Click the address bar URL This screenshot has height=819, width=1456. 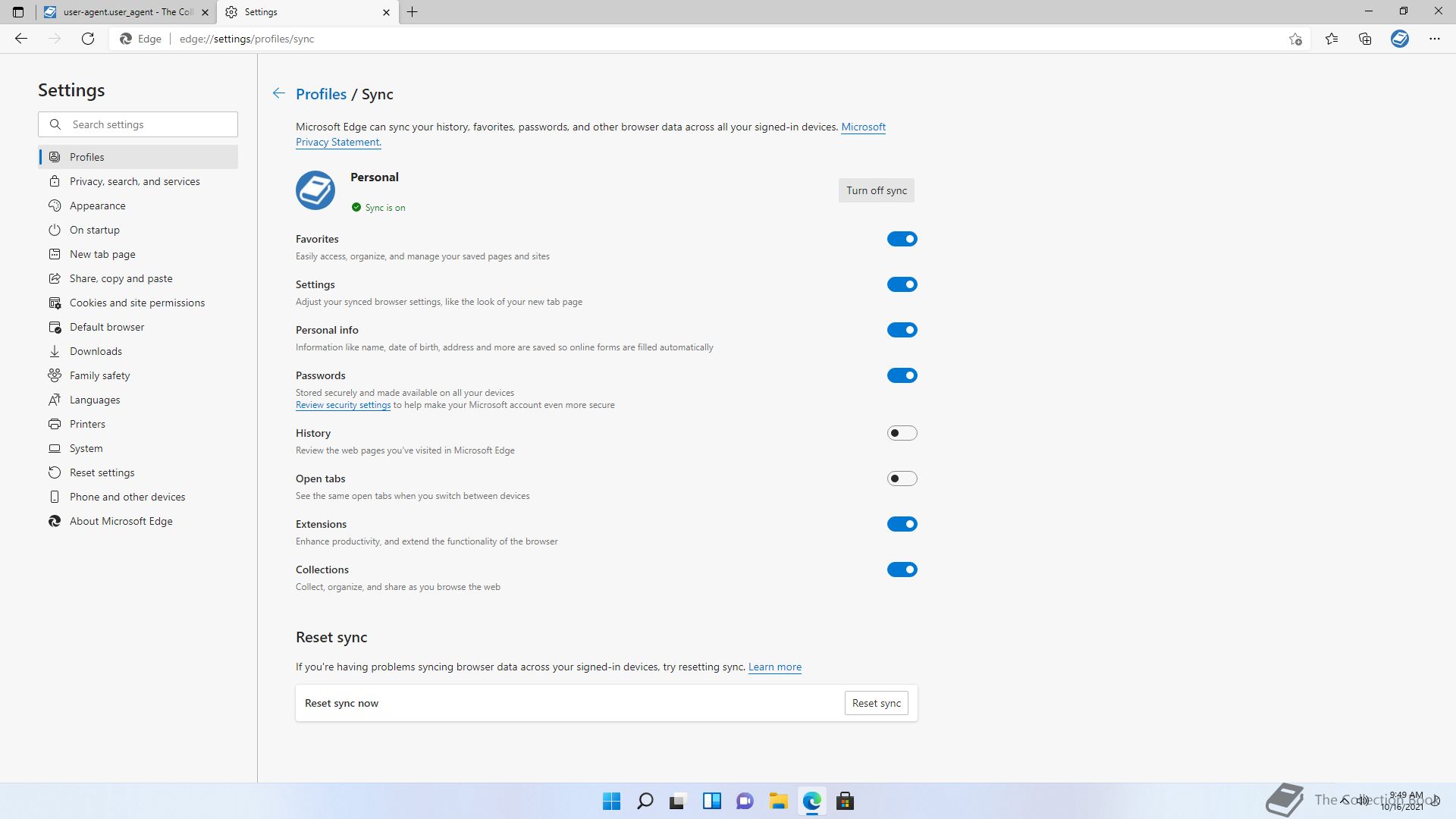pyautogui.click(x=246, y=39)
